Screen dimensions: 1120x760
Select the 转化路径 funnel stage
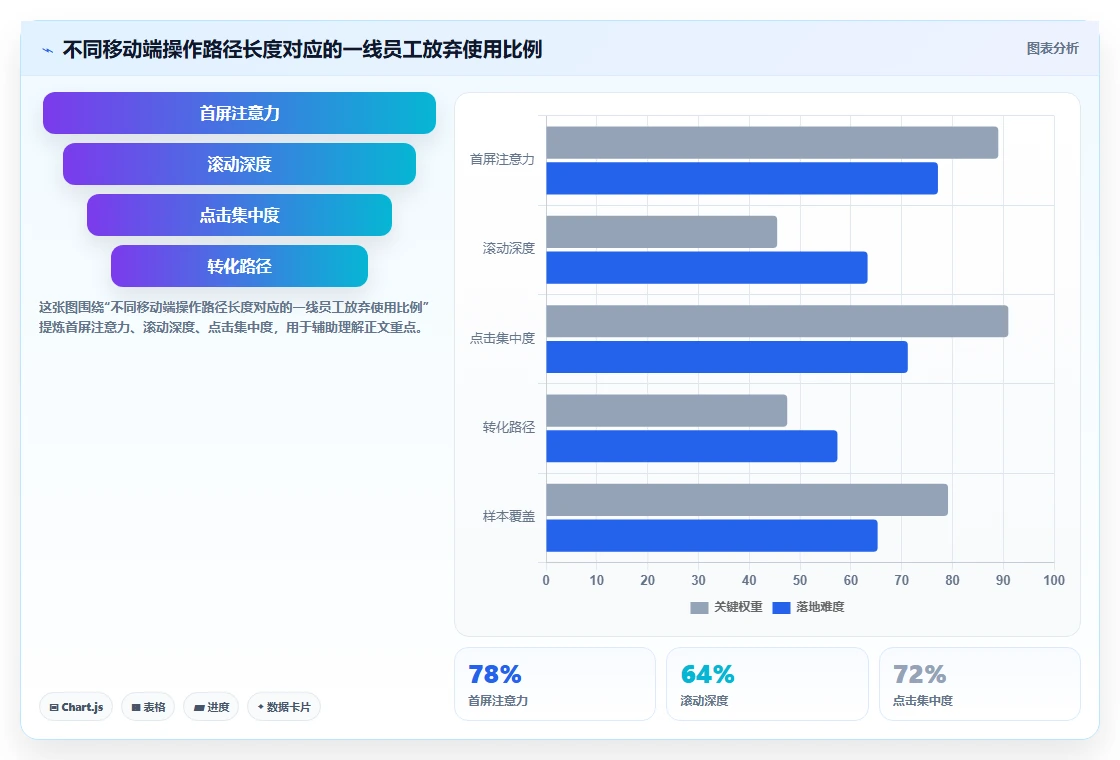pos(239,266)
